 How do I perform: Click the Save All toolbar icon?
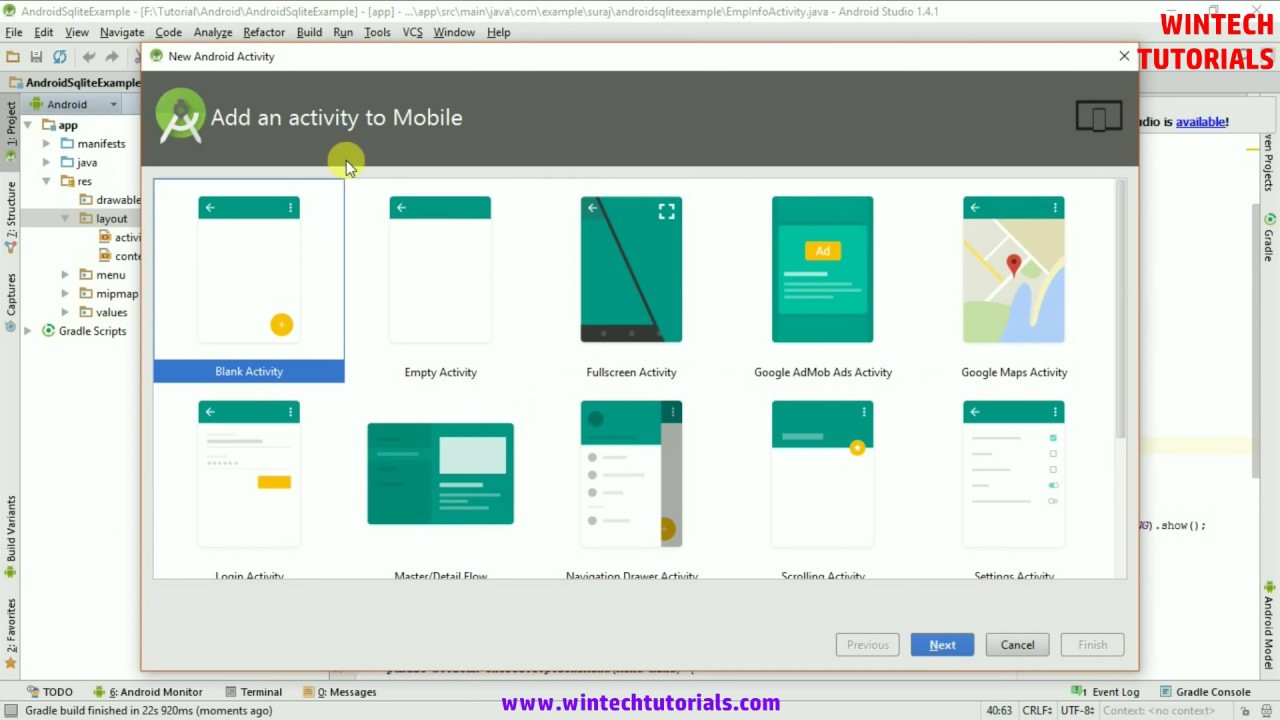[x=36, y=57]
